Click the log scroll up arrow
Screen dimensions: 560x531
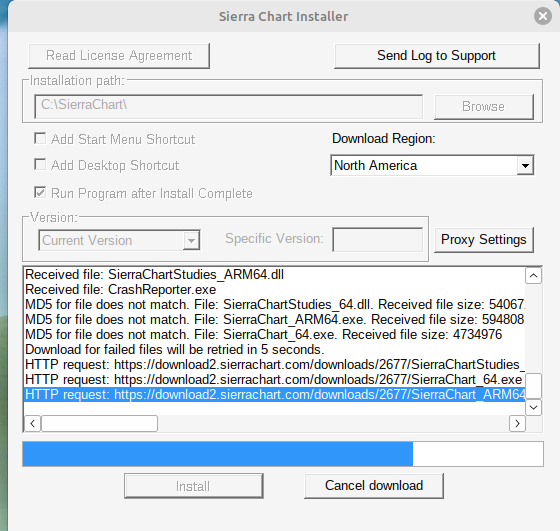pyautogui.click(x=533, y=276)
